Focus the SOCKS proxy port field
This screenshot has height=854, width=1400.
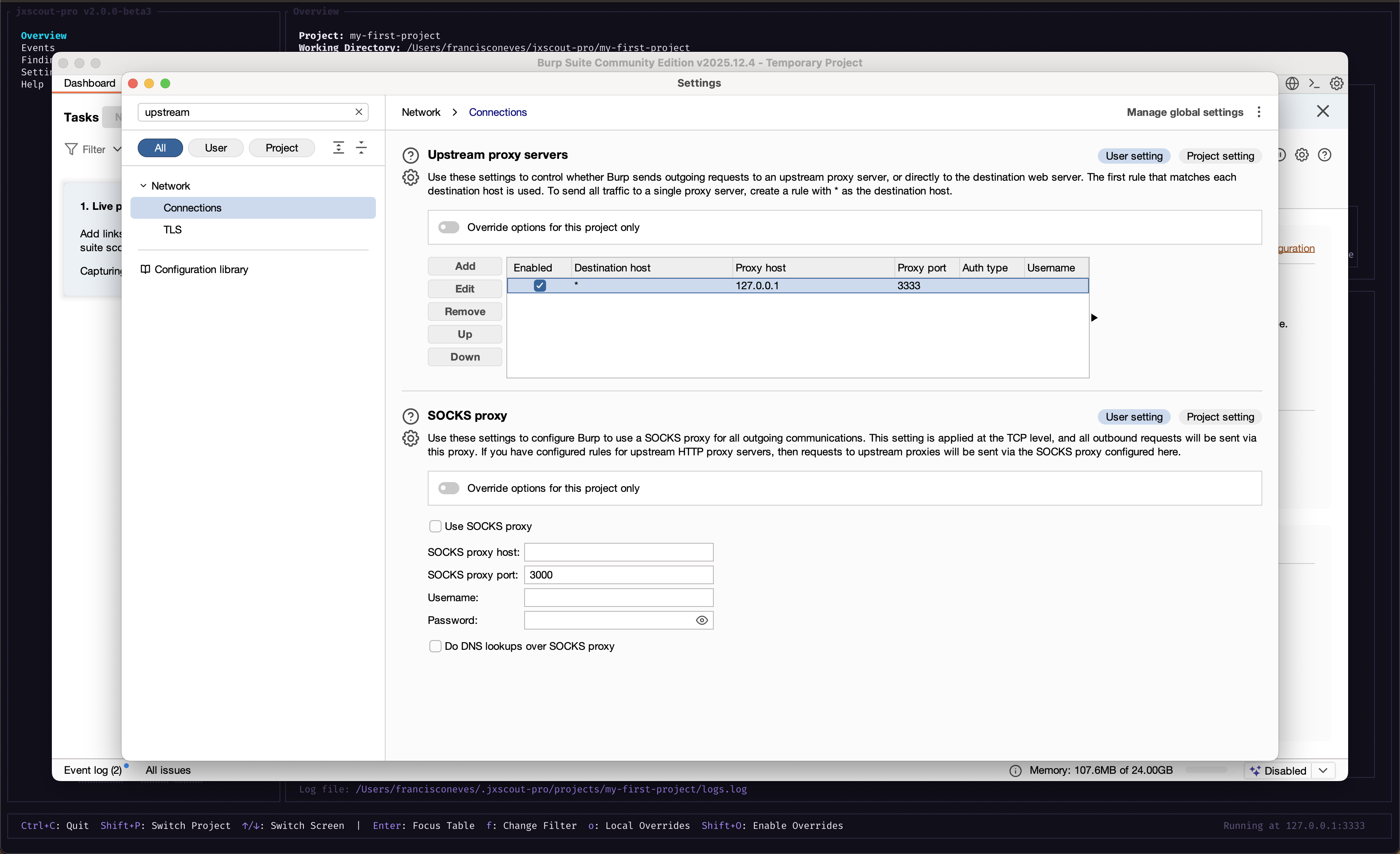point(619,574)
